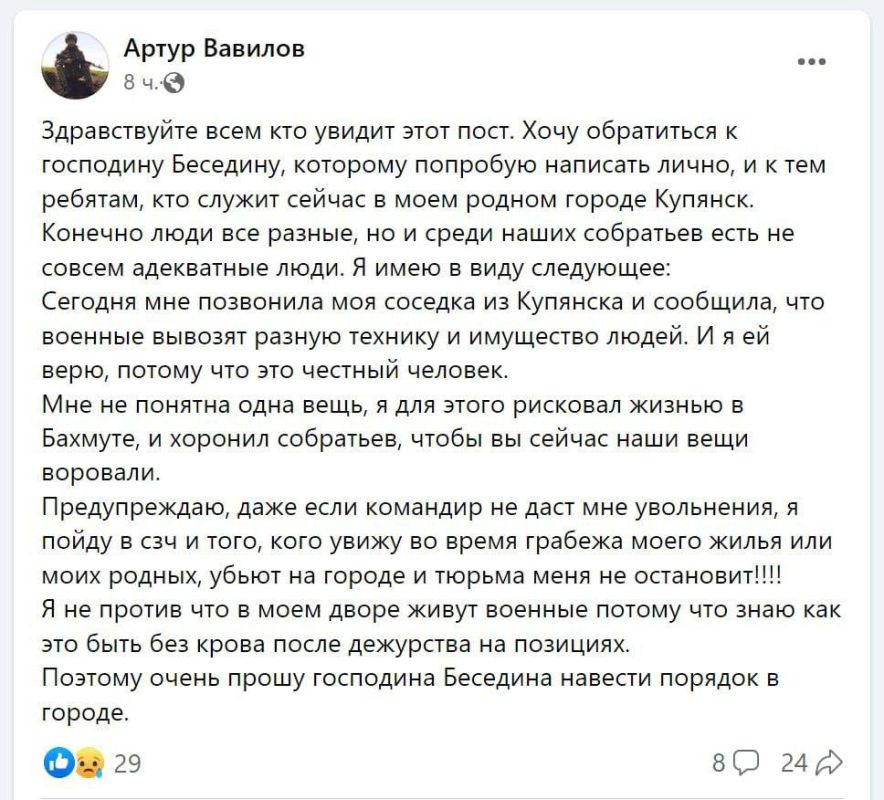884x800 pixels.
Task: Open the post timestamp 8 ч.
Action: pyautogui.click(x=141, y=83)
